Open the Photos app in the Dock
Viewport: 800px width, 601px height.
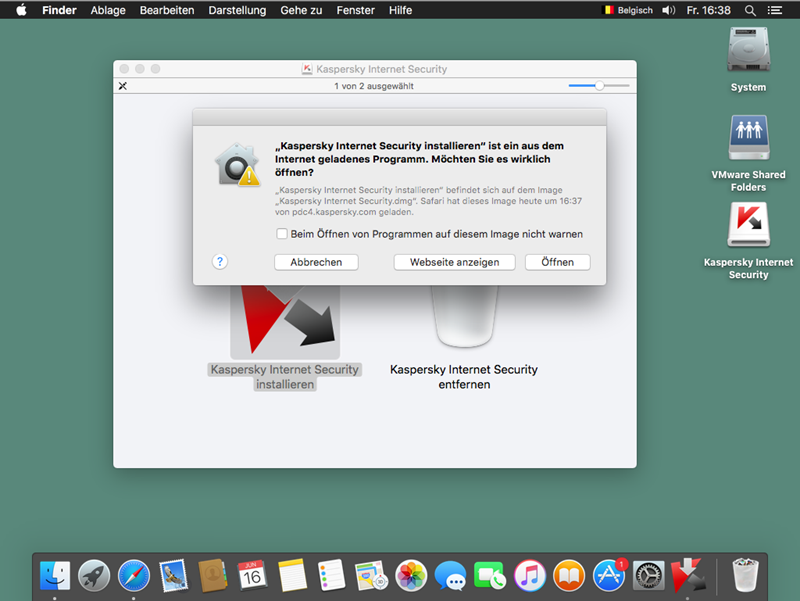(411, 575)
